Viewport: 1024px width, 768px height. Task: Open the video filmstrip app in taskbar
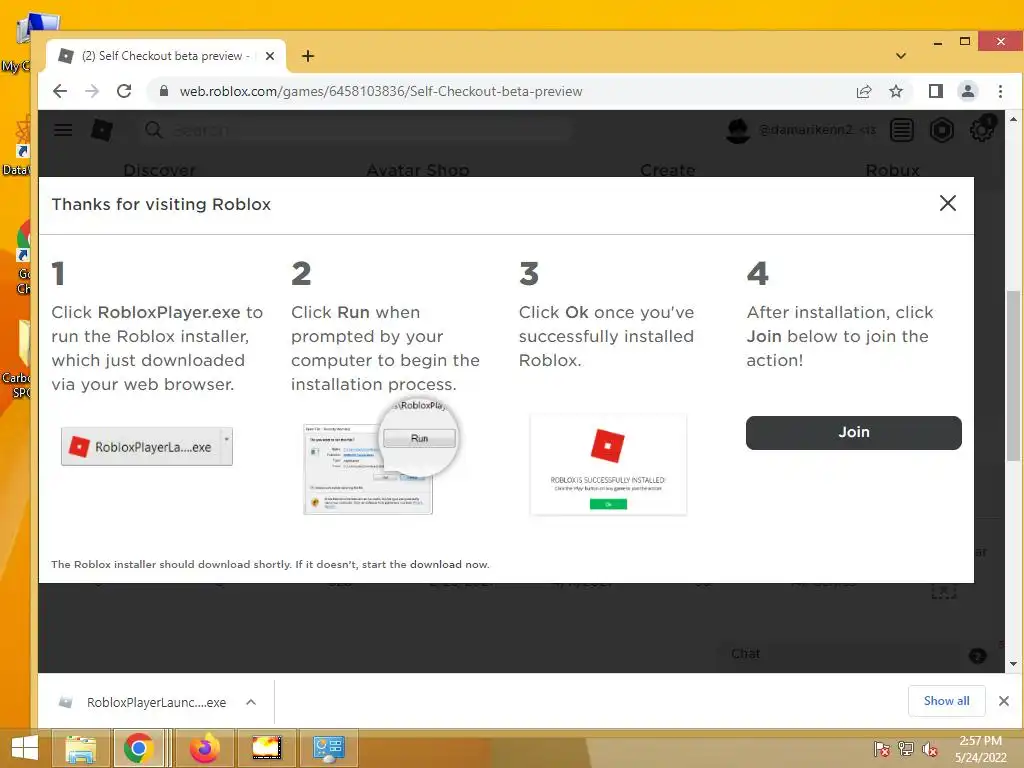(266, 748)
